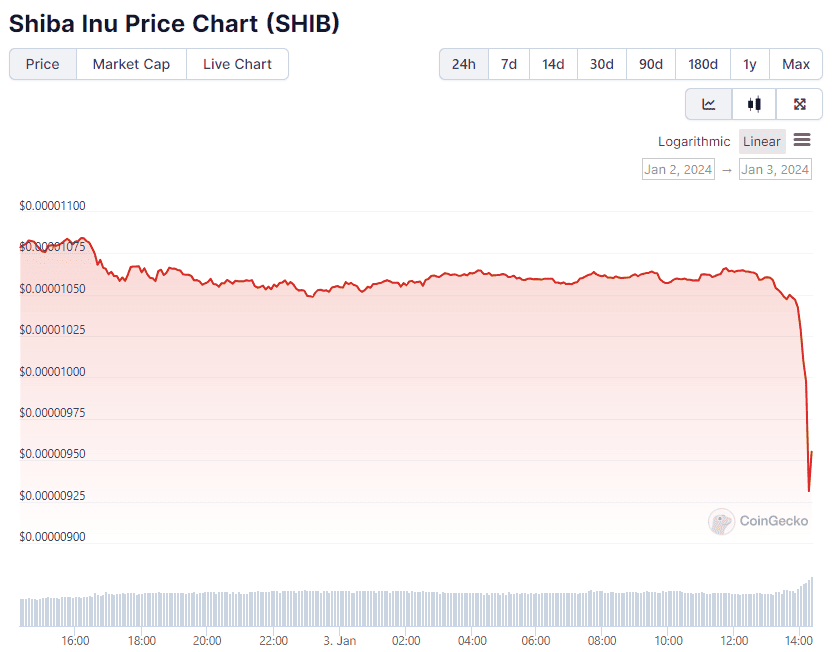Viewport: 837px width, 652px height.
Task: Show the 7d time range
Action: click(509, 64)
